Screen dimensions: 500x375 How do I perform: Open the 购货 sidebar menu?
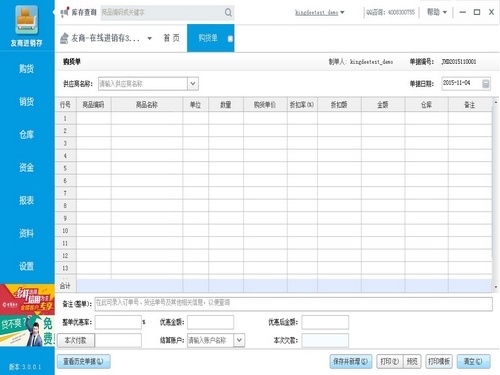[x=26, y=69]
